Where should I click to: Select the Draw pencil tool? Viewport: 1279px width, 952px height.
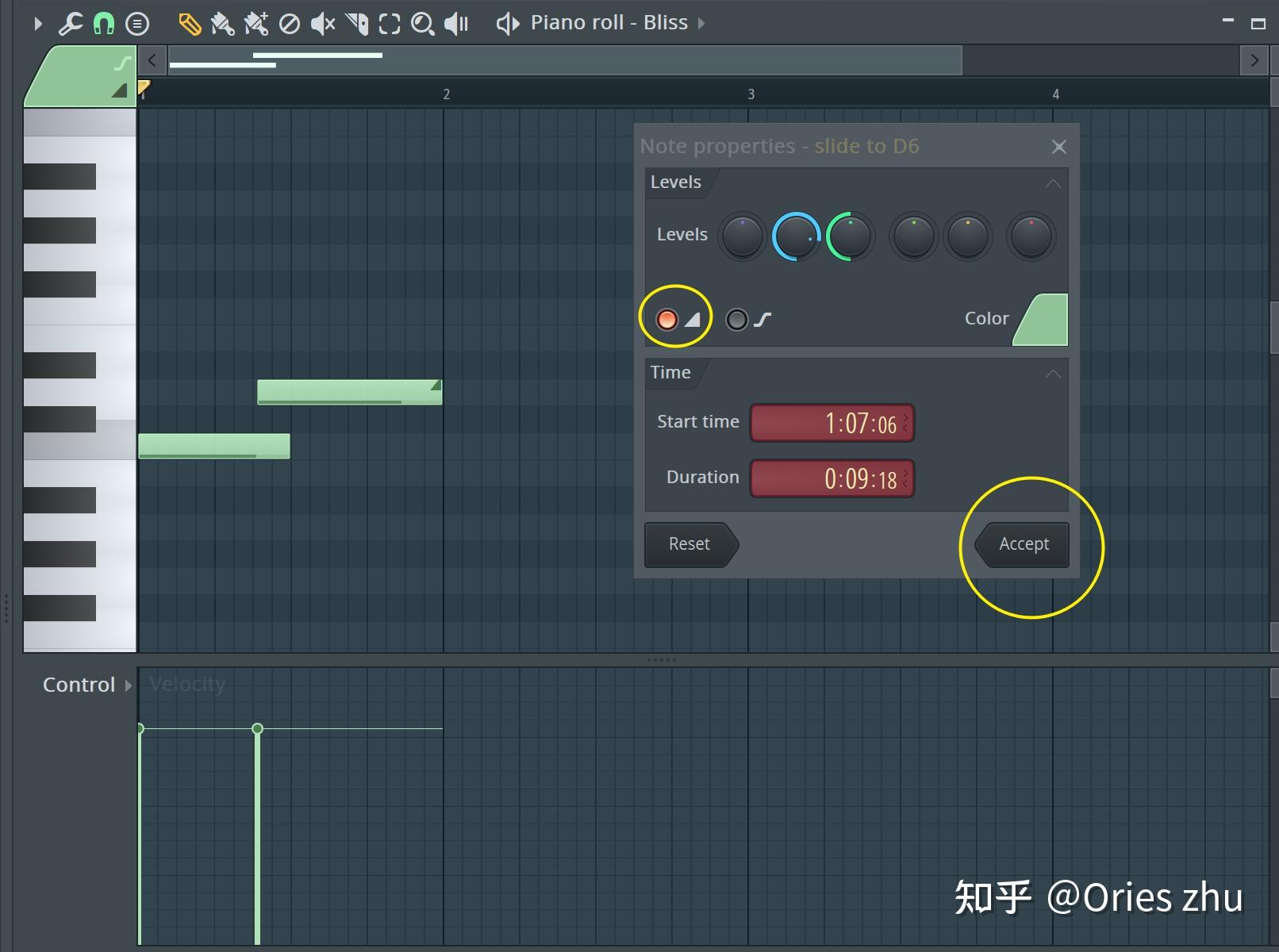coord(189,24)
